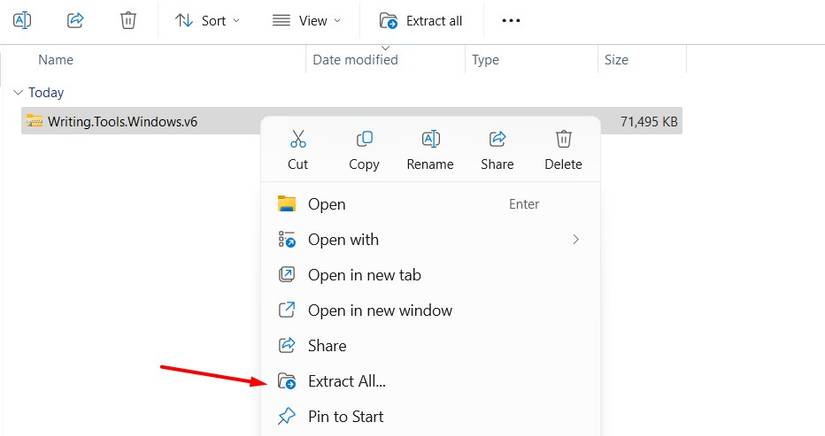Click the Date modified column header
Viewport: 825px width, 436px height.
point(355,59)
